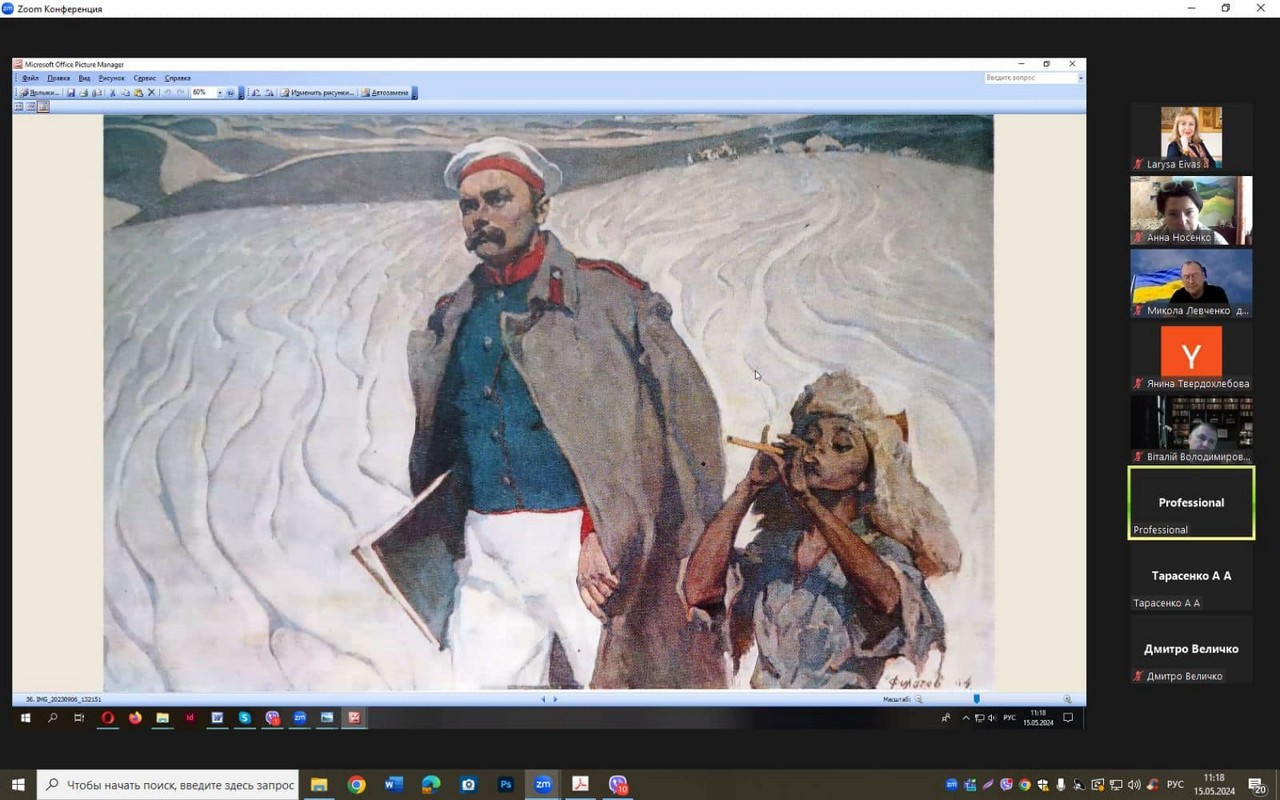Open the clock showing 11:18 15.05.2024
The image size is (1280, 800).
click(1214, 784)
